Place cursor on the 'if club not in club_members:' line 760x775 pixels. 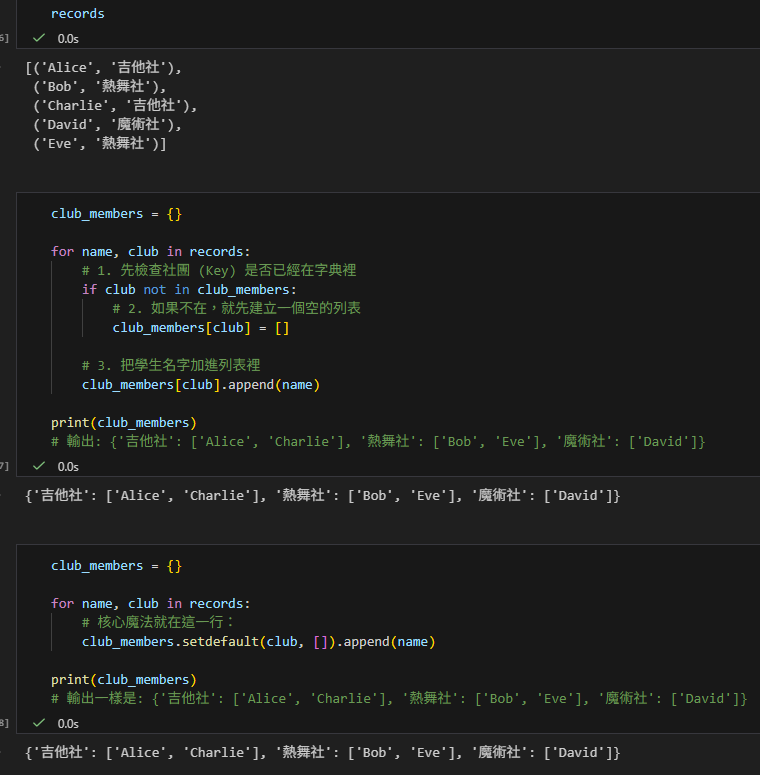pyautogui.click(x=189, y=290)
